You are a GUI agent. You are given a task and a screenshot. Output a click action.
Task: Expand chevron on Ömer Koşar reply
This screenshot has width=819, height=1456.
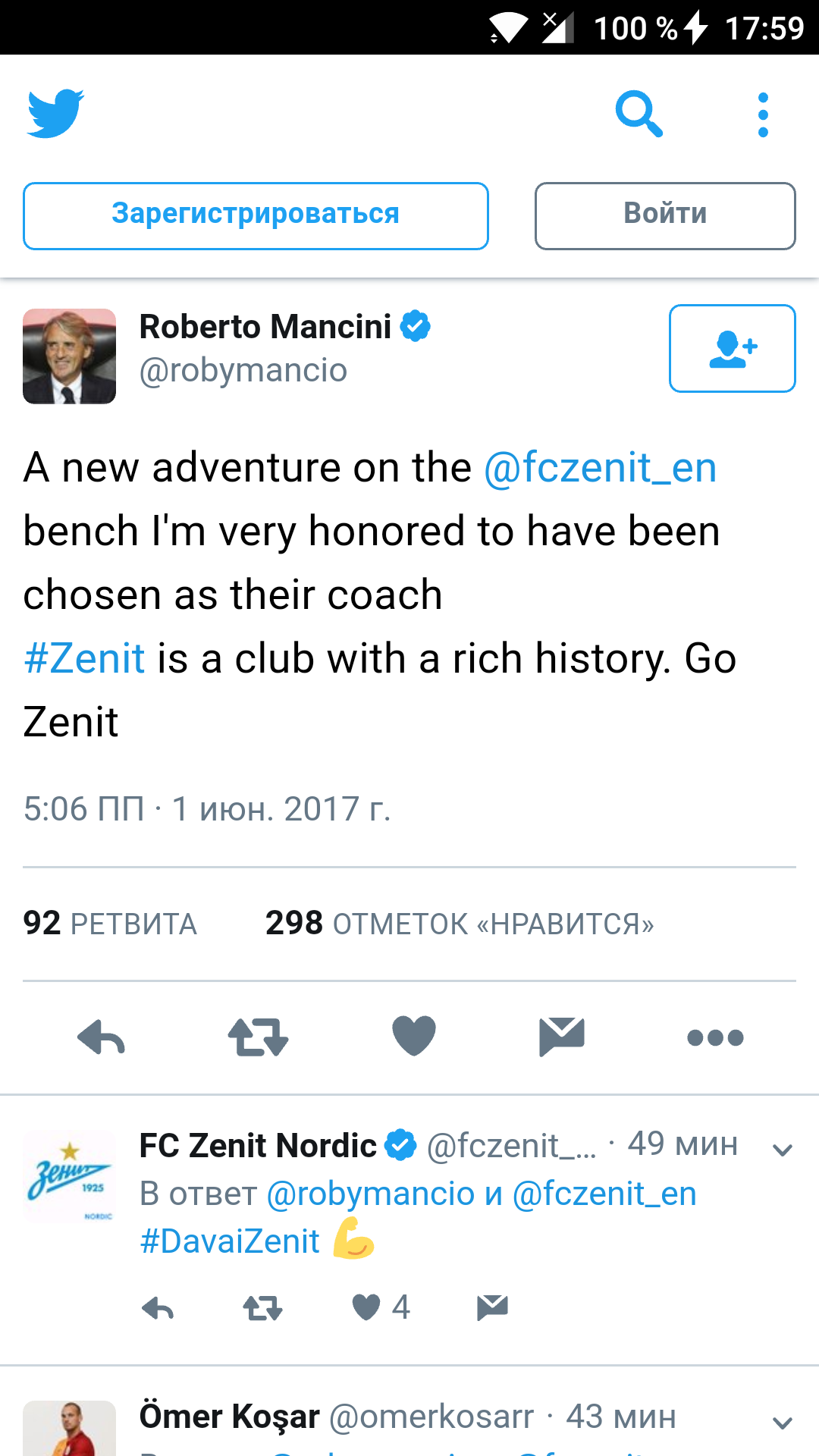coord(782,1423)
